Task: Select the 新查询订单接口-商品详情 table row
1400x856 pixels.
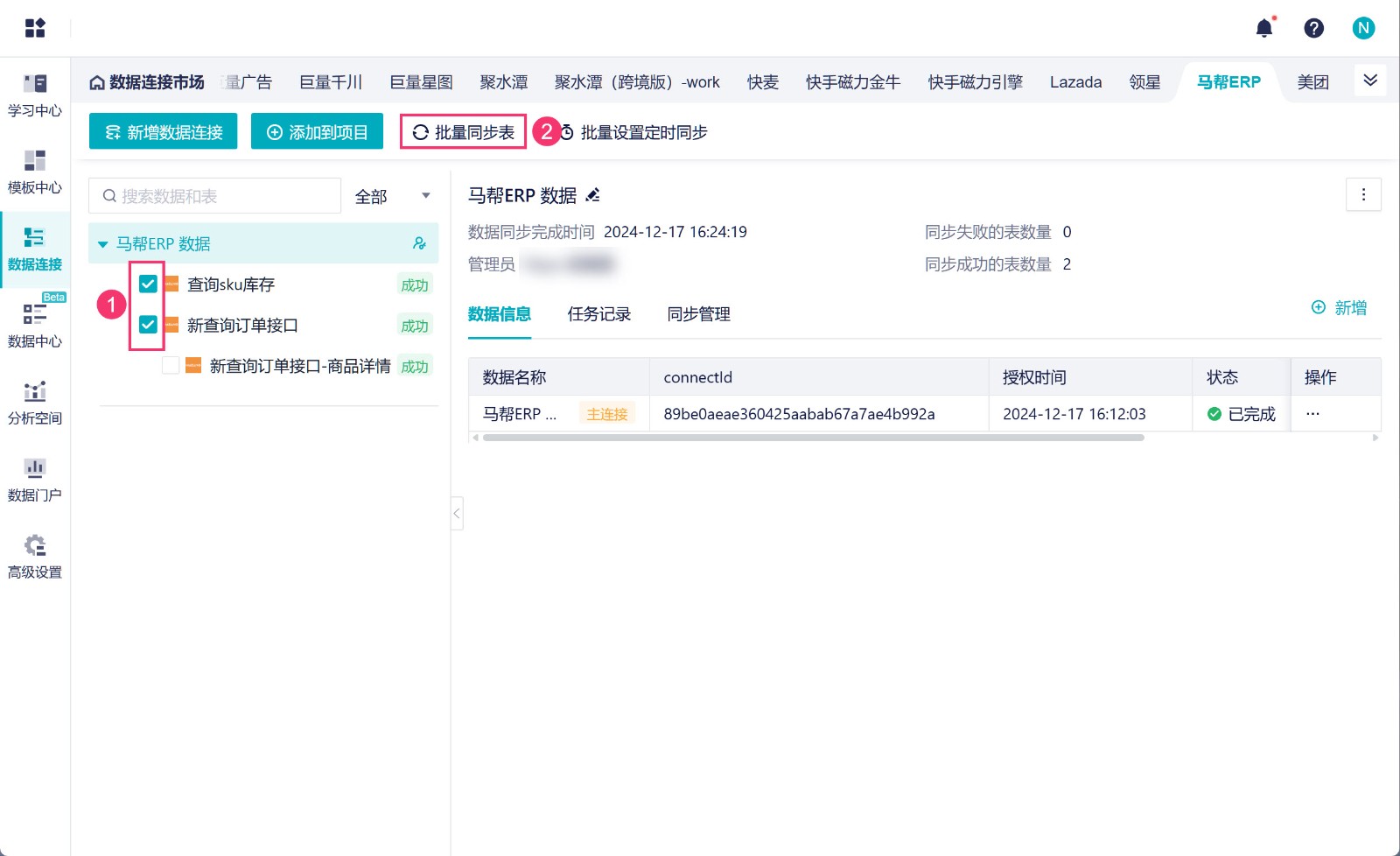Action: 263,366
